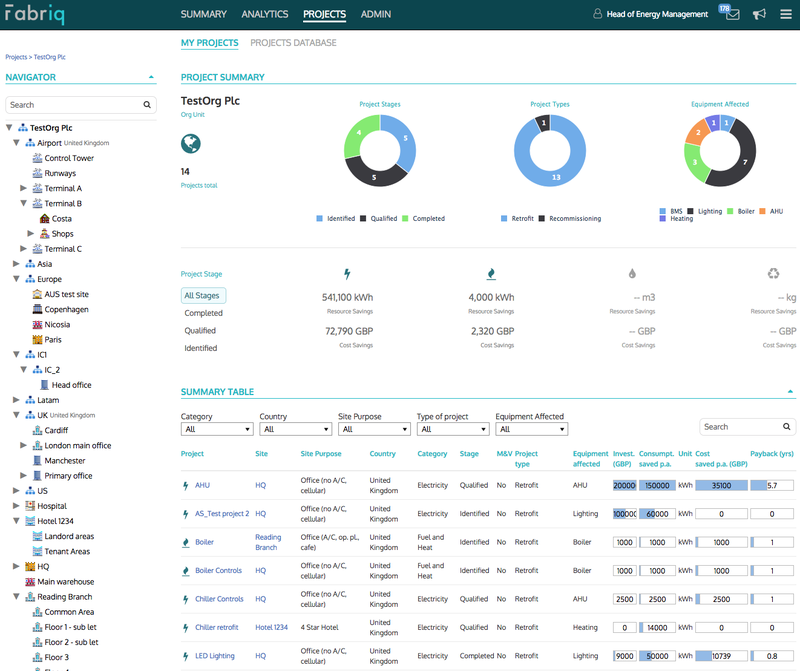Click the green Boiler donut segment
This screenshot has height=671, width=800.
pyautogui.click(x=695, y=162)
